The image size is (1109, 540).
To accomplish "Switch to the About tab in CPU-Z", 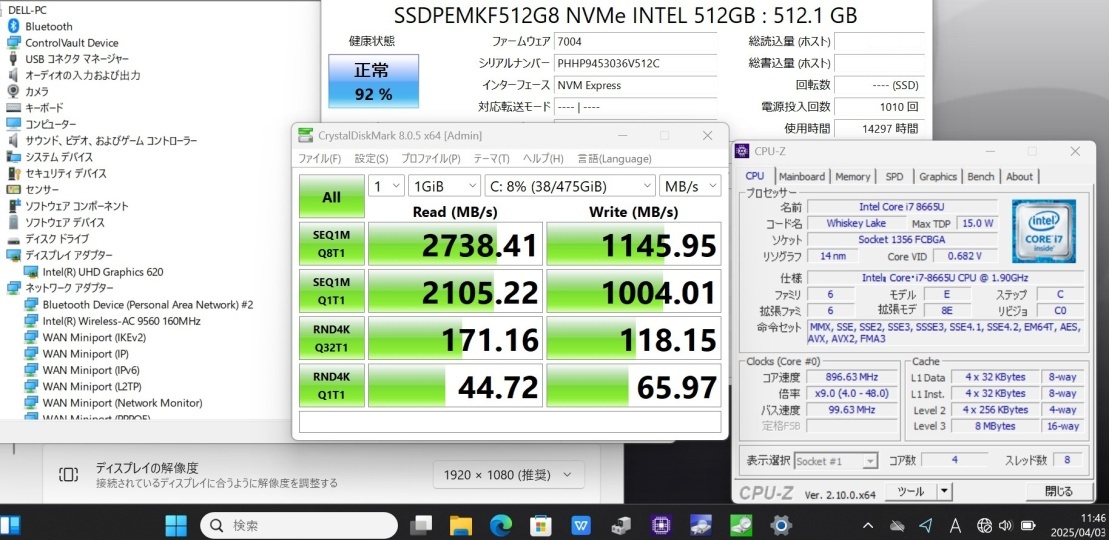I will pos(1019,176).
